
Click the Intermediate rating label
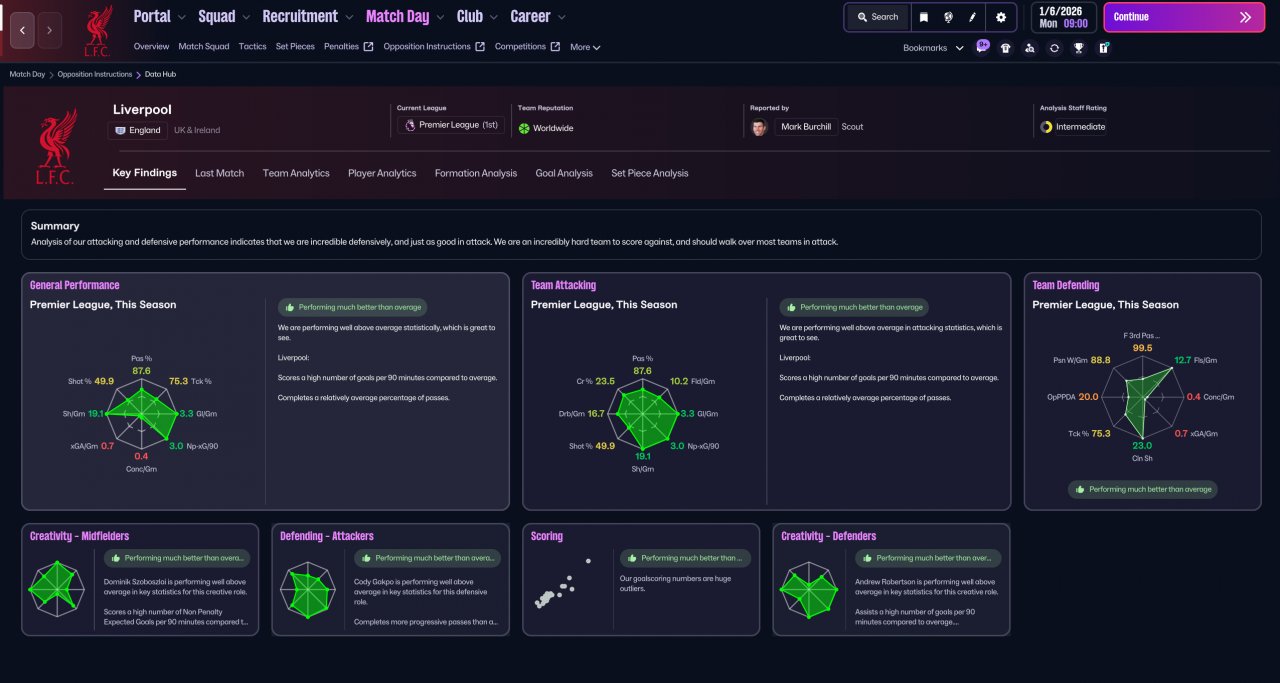(x=1081, y=127)
